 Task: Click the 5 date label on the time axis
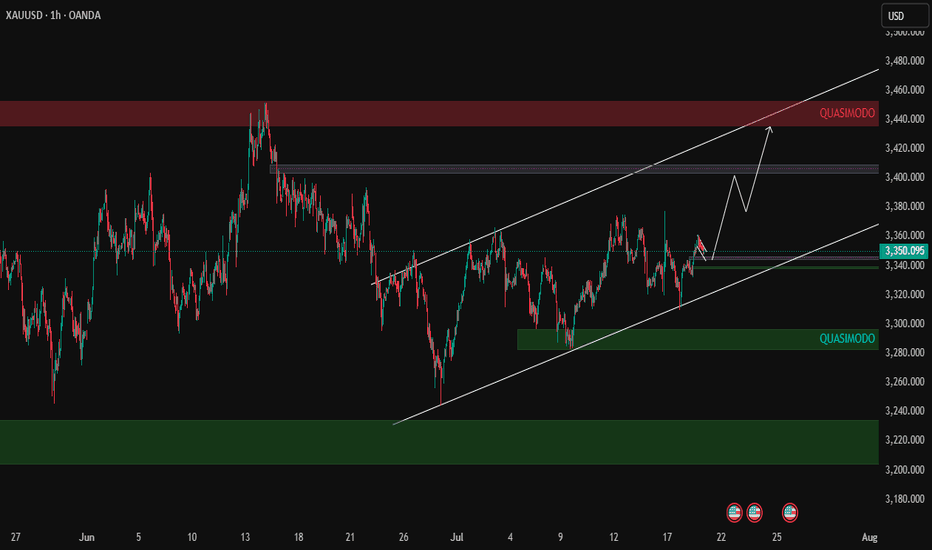tap(138, 538)
